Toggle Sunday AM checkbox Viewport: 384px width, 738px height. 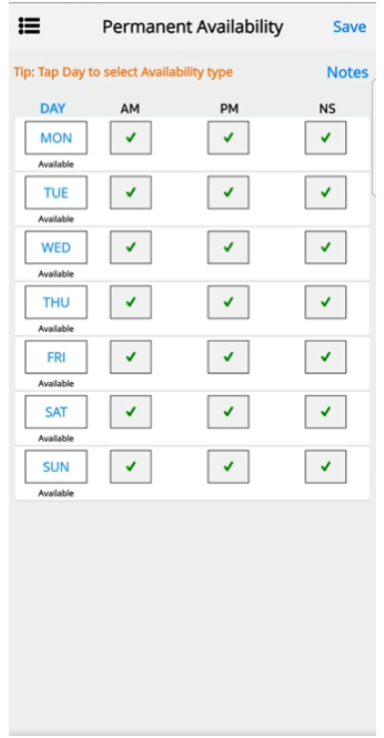131,467
